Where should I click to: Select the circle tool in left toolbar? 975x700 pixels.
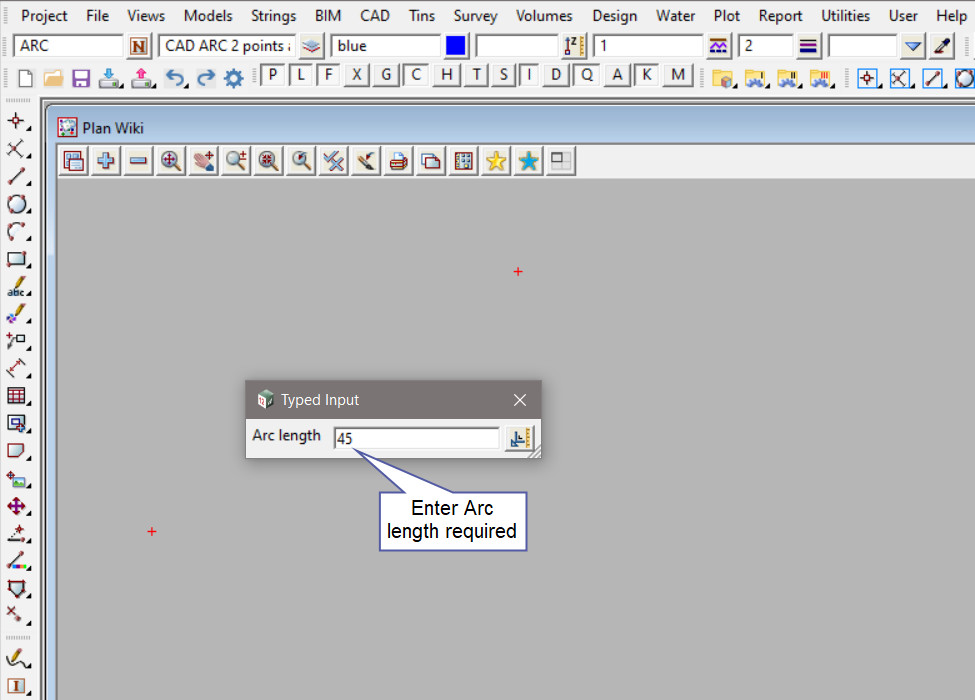[x=16, y=204]
